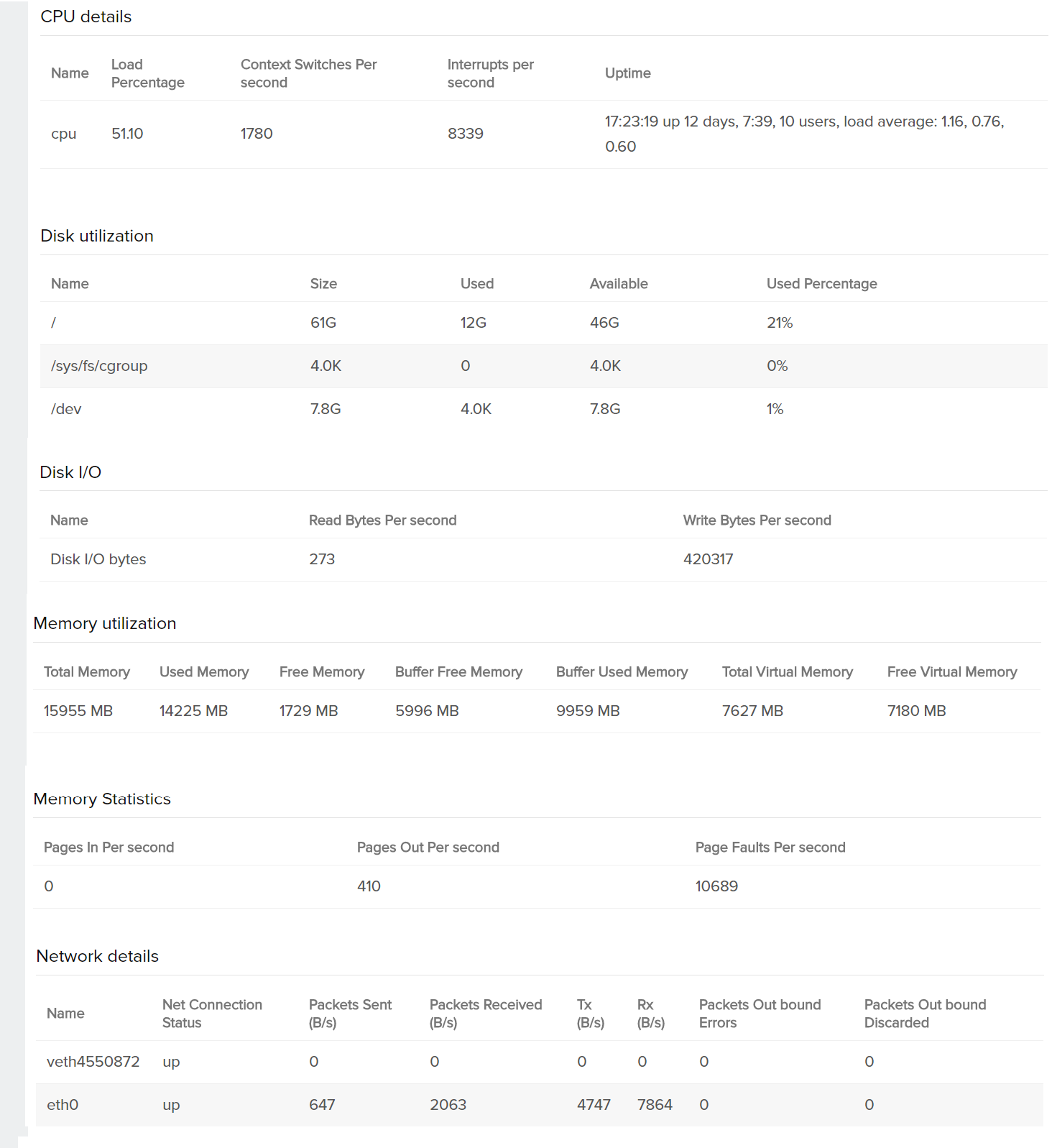Screen dimensions: 1052x1148
Task: Click the Used Percentage column header
Action: tap(821, 284)
